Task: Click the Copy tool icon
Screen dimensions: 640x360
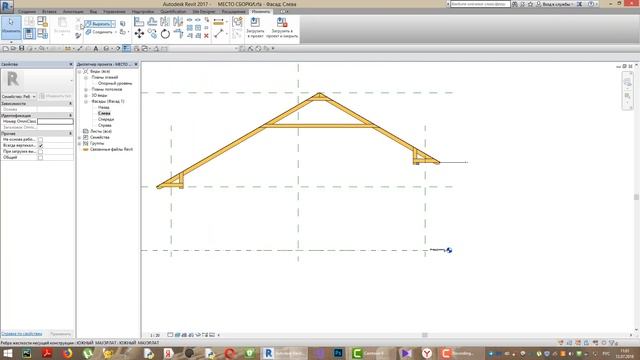Action: click(152, 33)
